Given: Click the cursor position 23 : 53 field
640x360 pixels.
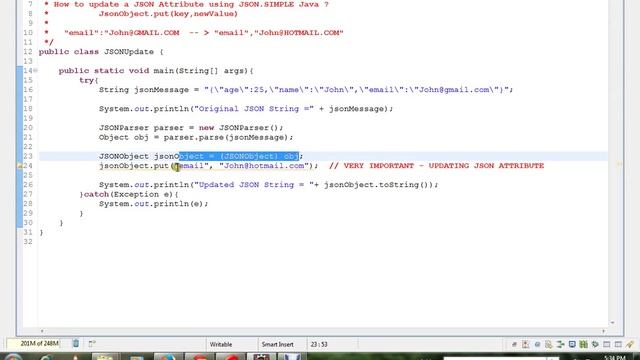Looking at the screenshot, I should click(319, 344).
